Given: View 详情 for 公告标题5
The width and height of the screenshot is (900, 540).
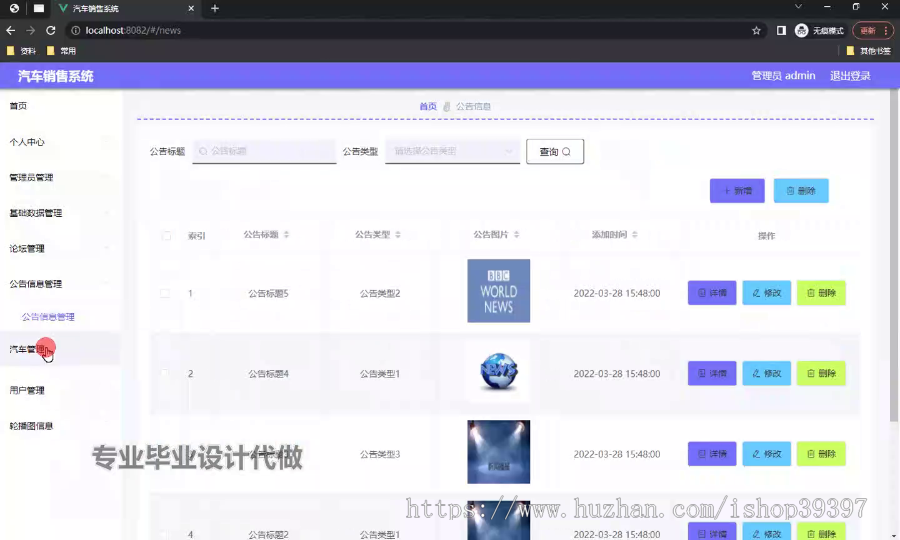Looking at the screenshot, I should pos(712,293).
